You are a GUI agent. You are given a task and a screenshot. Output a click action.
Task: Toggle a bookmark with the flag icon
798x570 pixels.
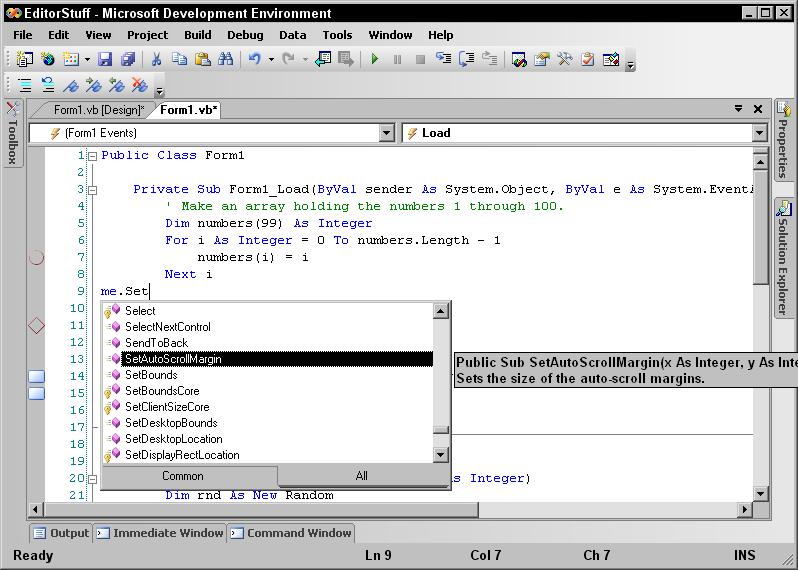point(71,84)
